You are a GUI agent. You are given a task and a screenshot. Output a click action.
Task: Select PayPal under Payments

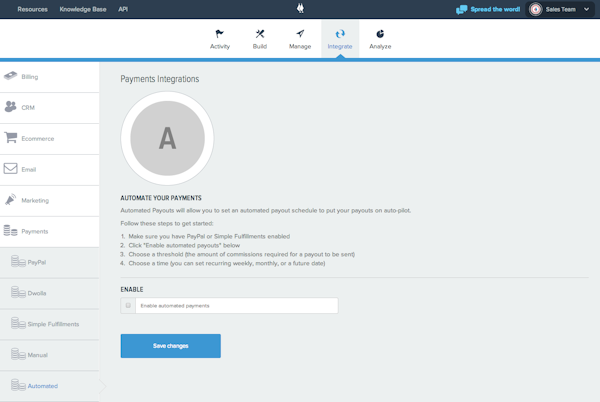coord(37,262)
